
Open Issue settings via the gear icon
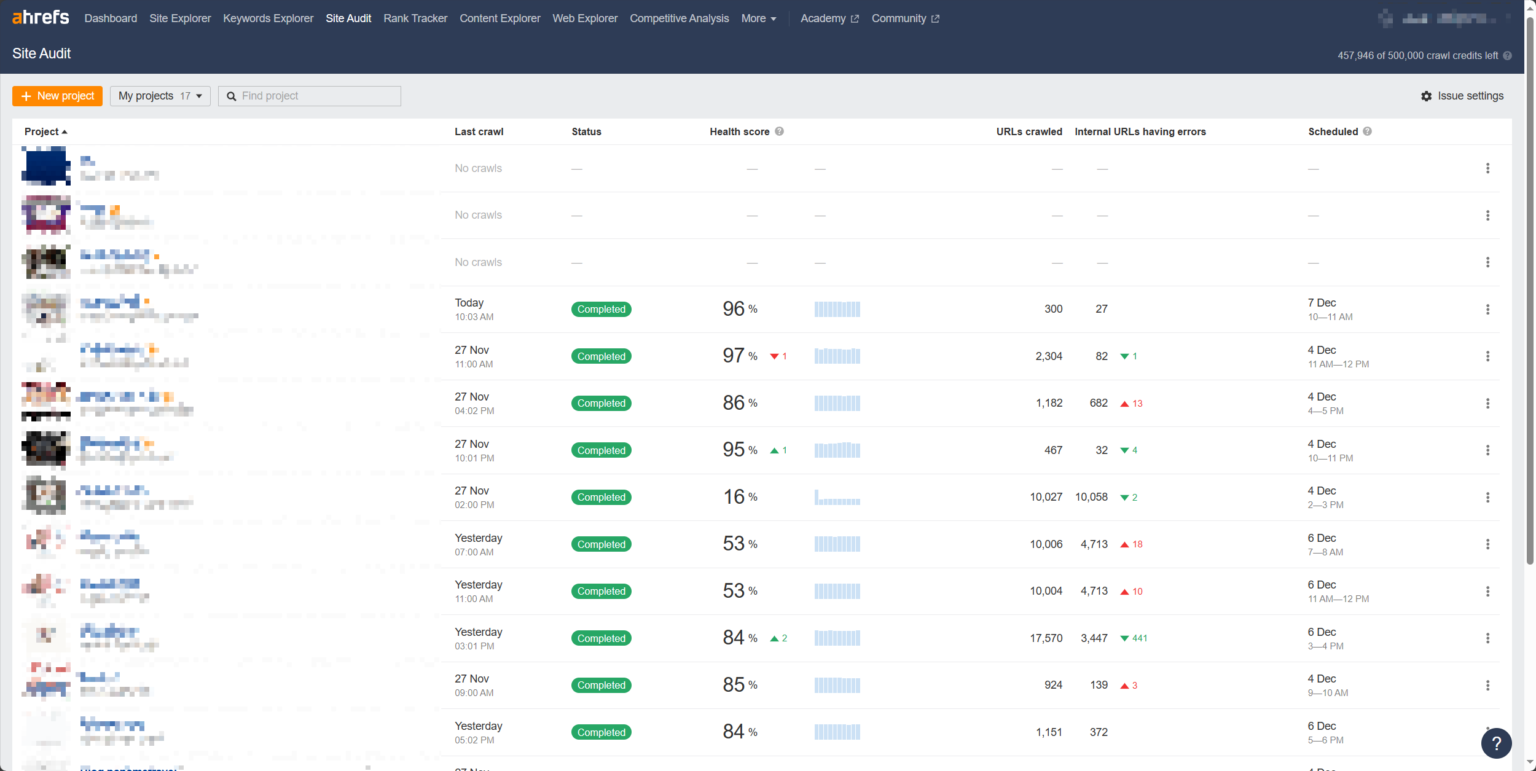1427,95
